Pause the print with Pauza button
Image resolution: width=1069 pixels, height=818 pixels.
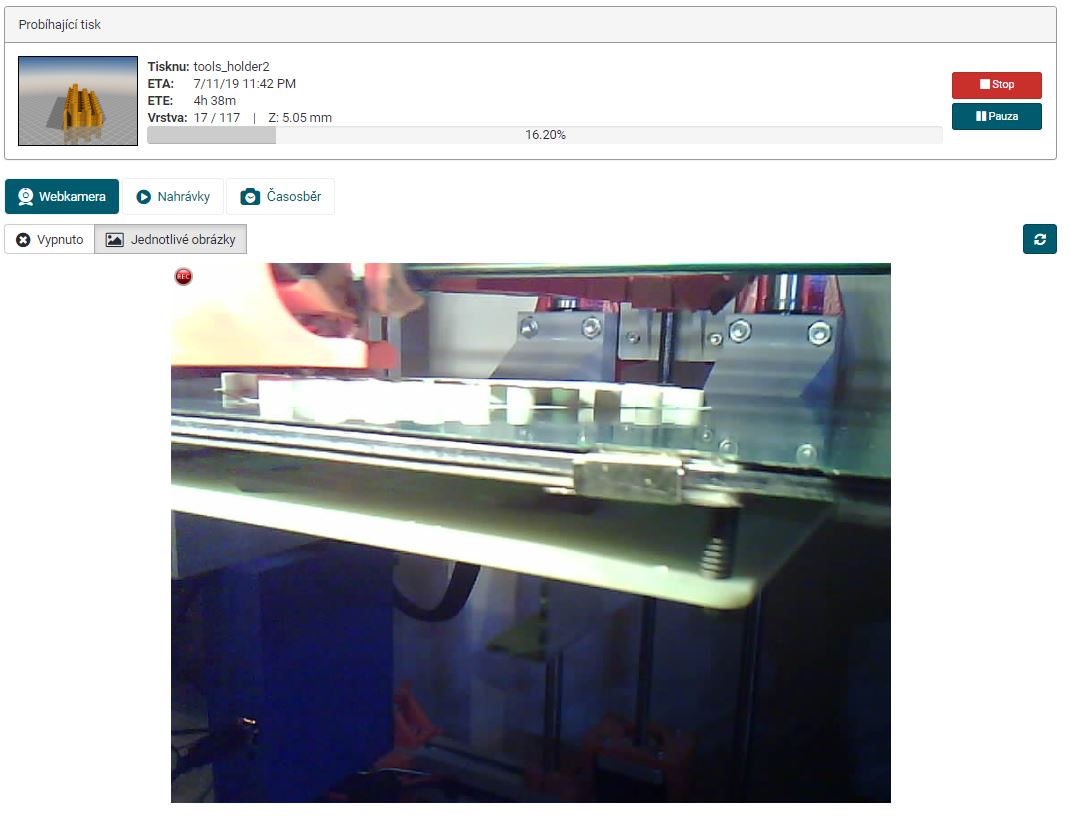pyautogui.click(x=996, y=116)
